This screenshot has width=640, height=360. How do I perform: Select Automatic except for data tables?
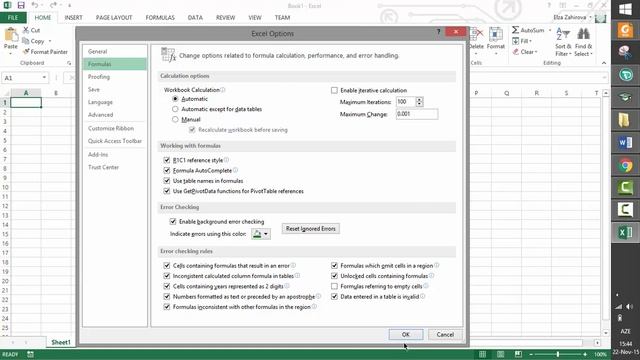tap(175, 109)
